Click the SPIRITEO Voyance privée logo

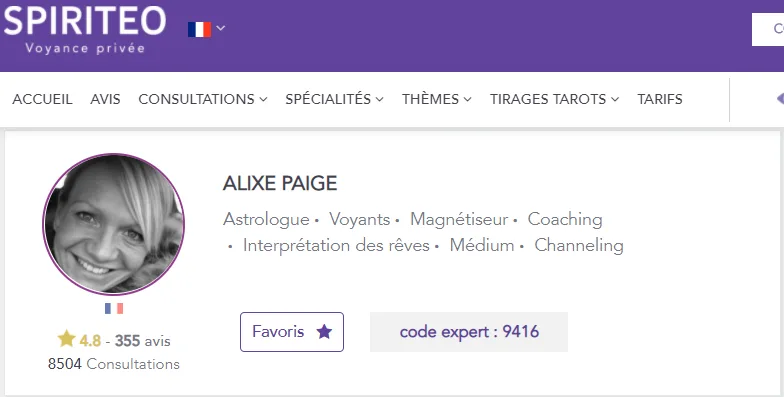[x=84, y=30]
